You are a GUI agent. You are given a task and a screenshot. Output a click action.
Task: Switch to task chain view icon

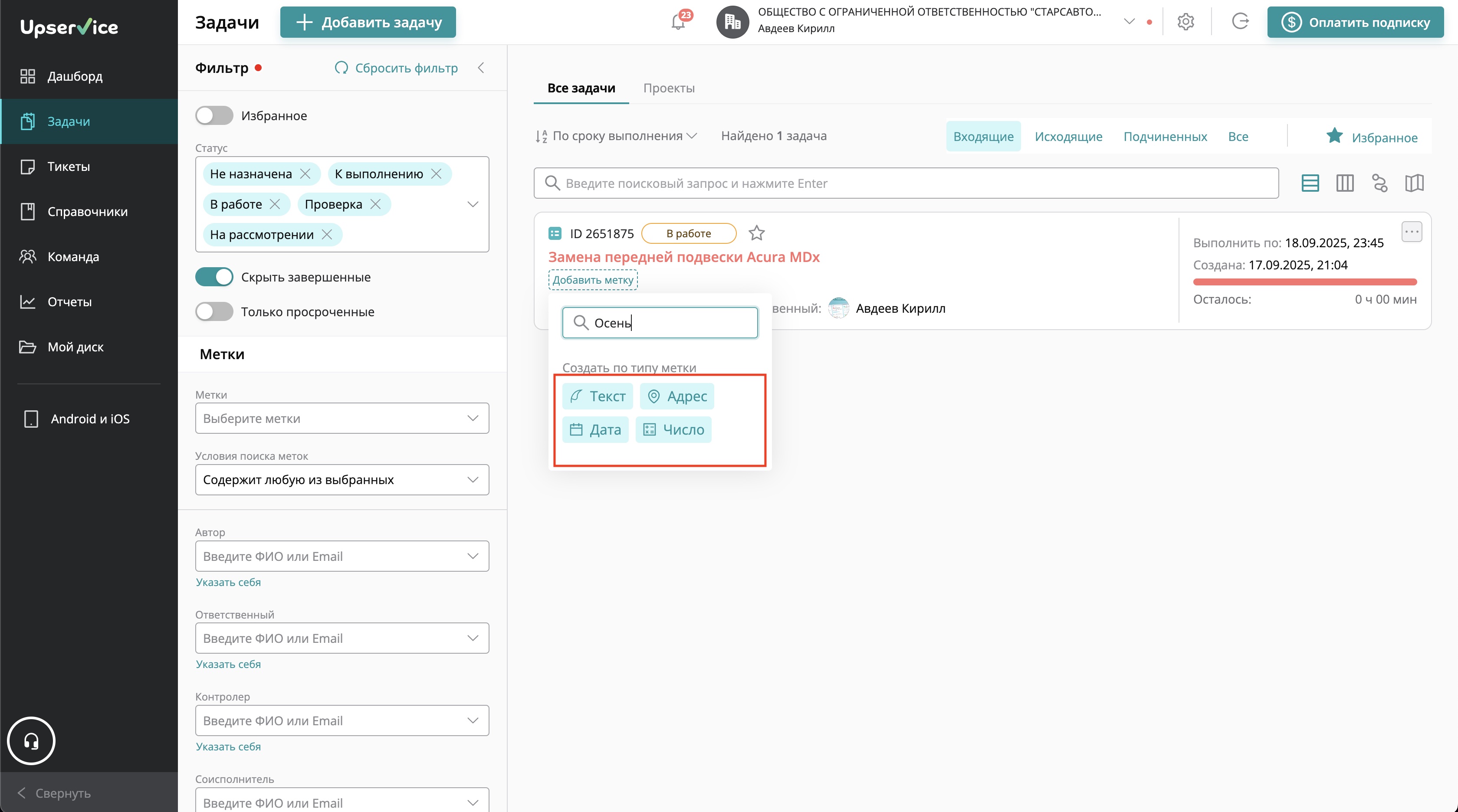(x=1379, y=183)
